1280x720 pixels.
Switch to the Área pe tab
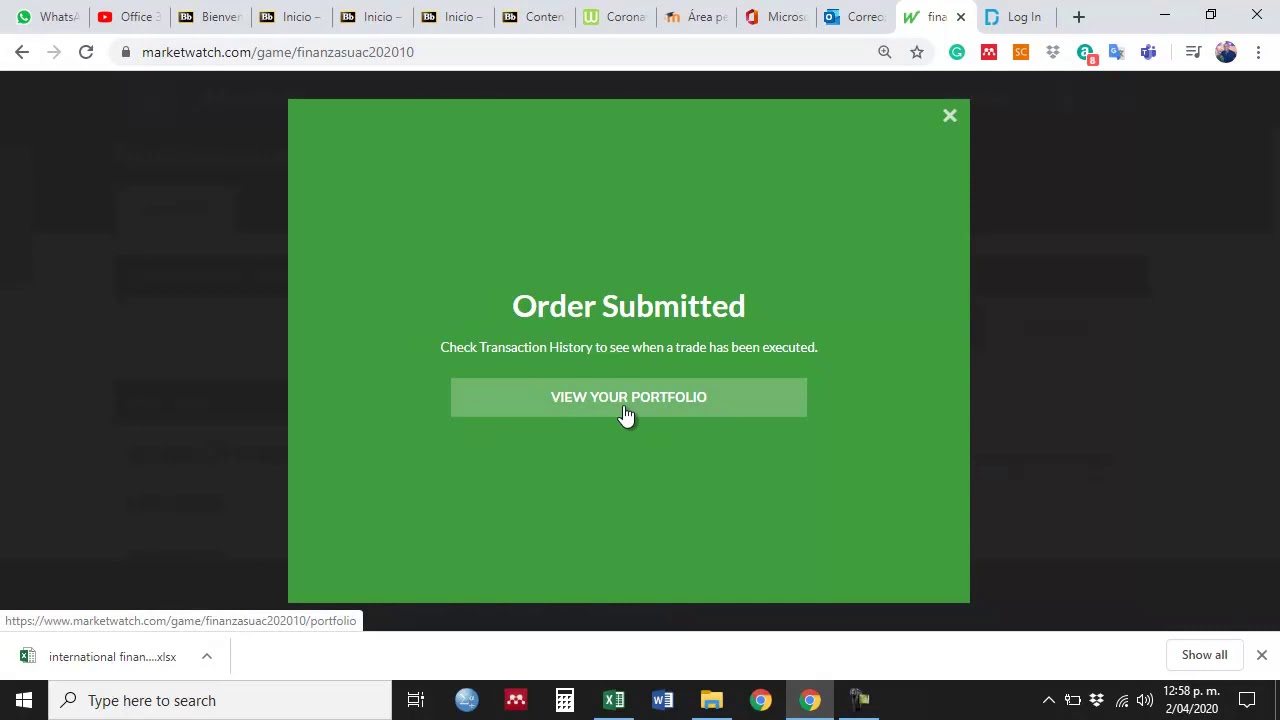[696, 17]
